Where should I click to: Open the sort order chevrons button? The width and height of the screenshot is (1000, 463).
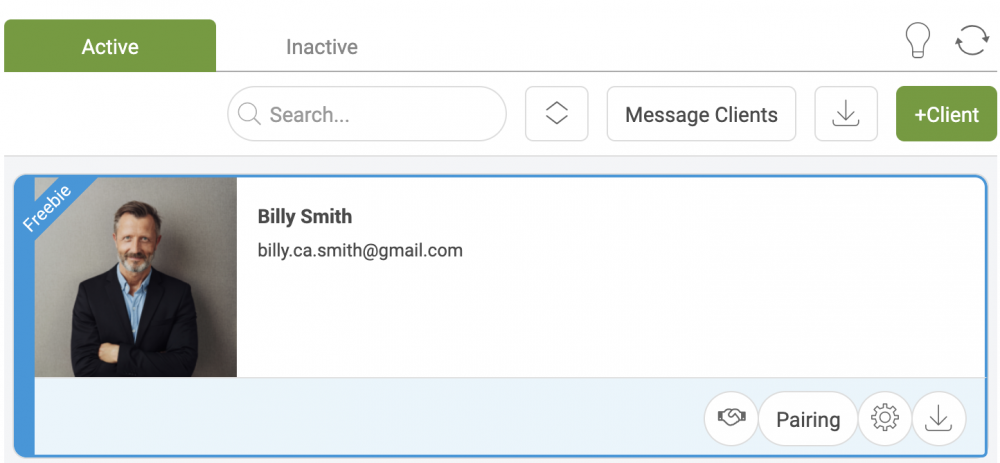point(557,114)
